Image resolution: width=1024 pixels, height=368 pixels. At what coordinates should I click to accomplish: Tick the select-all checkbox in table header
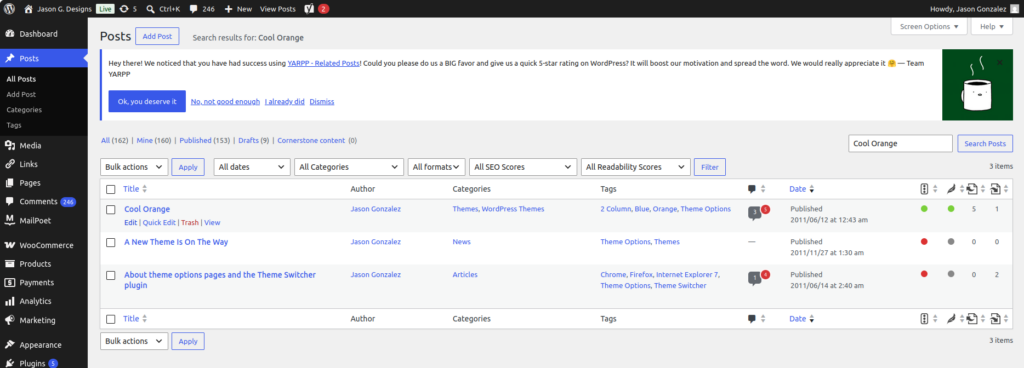point(110,189)
